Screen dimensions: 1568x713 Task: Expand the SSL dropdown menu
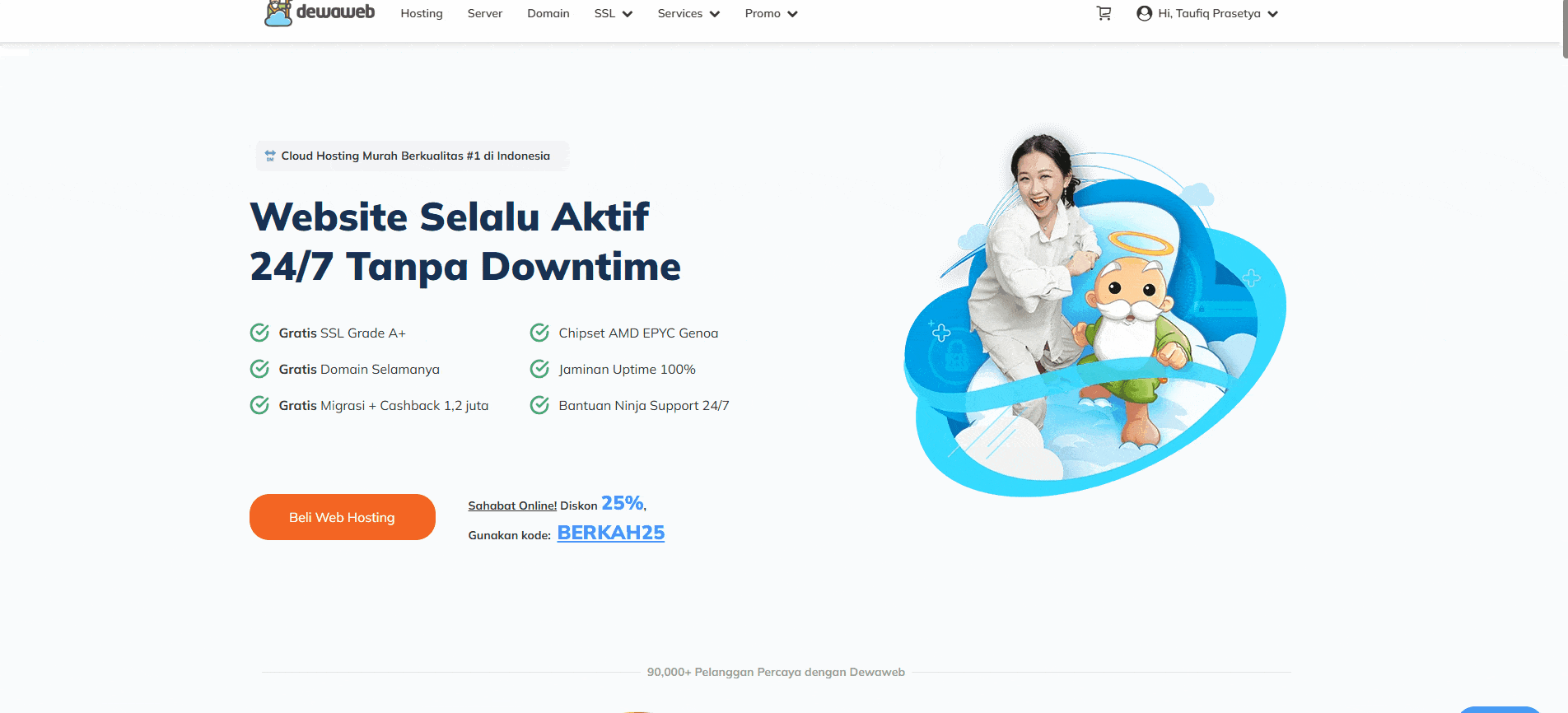pos(614,13)
